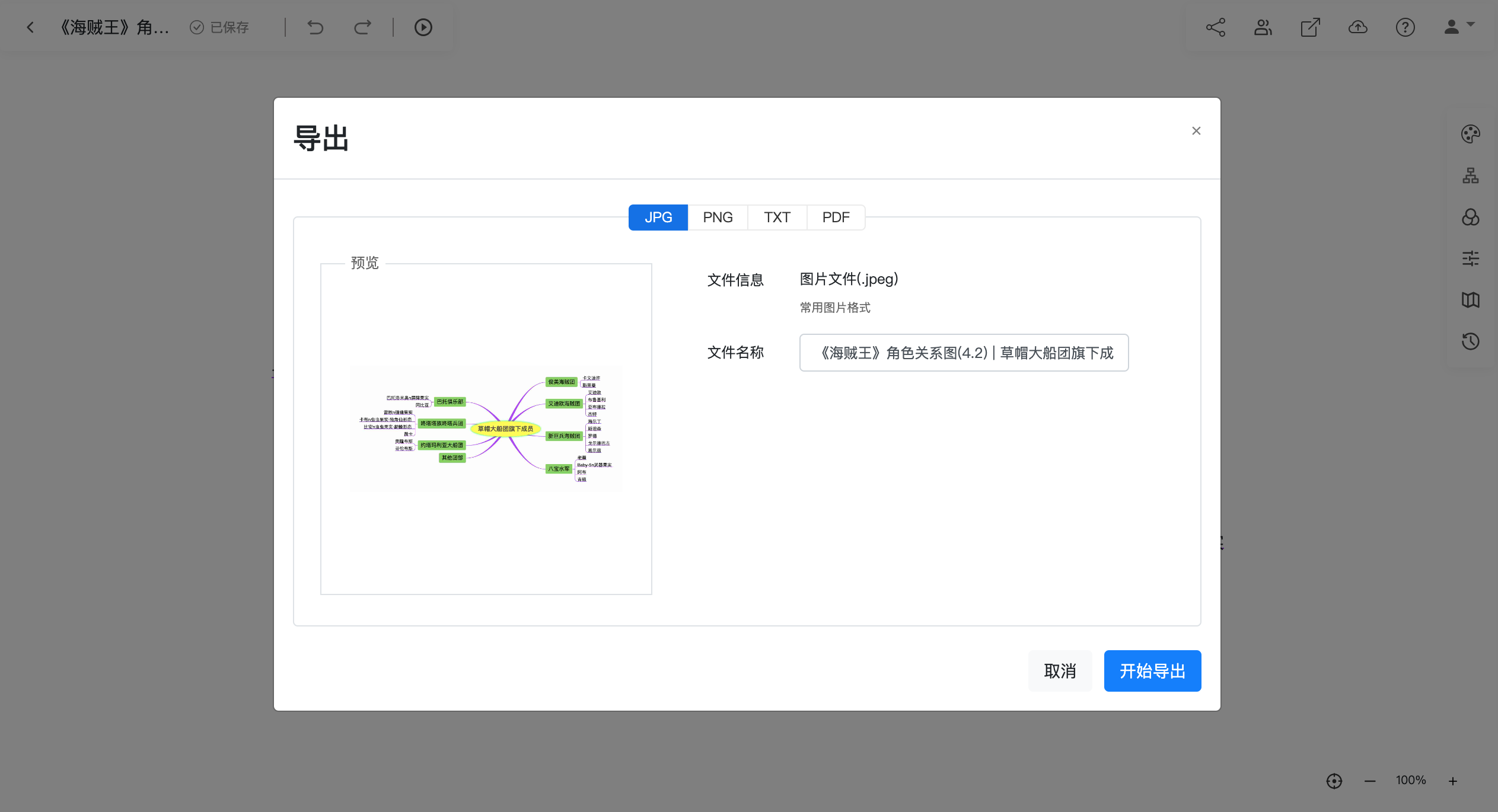
Task: Open the collaborators people icon
Action: (x=1263, y=27)
